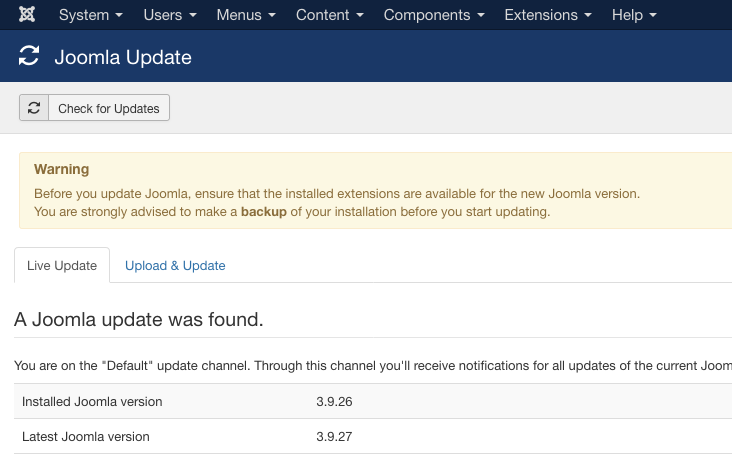Open the Content menu
This screenshot has width=732, height=454.
[x=330, y=15]
